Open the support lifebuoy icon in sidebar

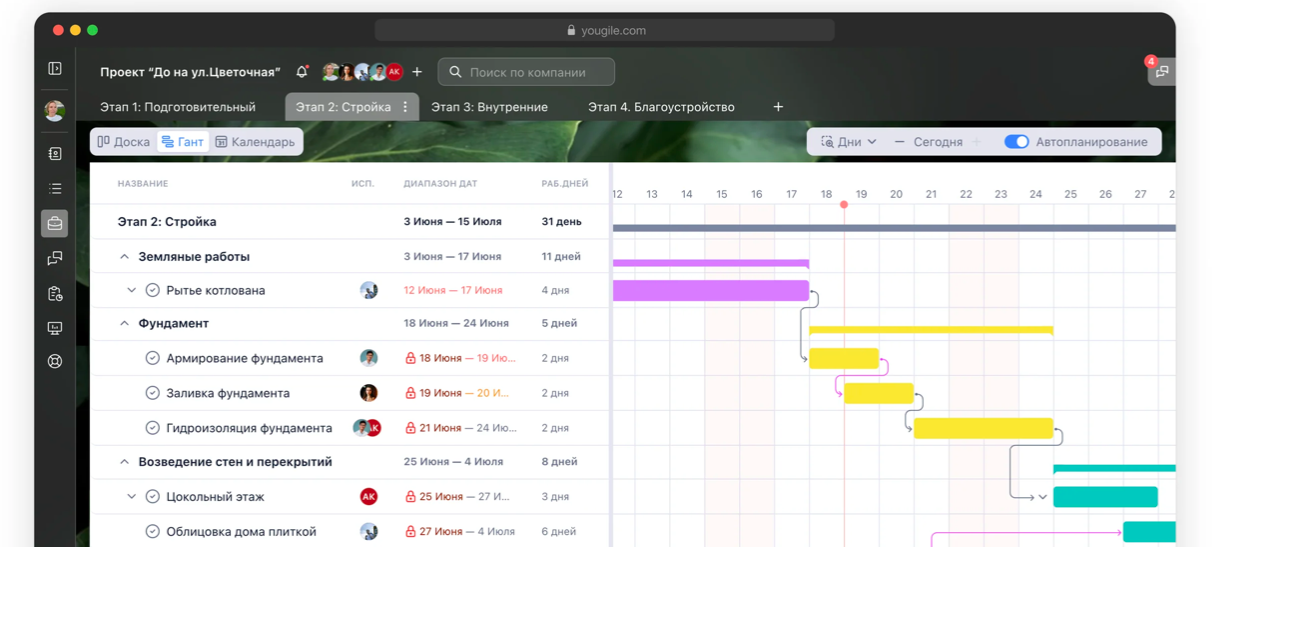pos(55,362)
